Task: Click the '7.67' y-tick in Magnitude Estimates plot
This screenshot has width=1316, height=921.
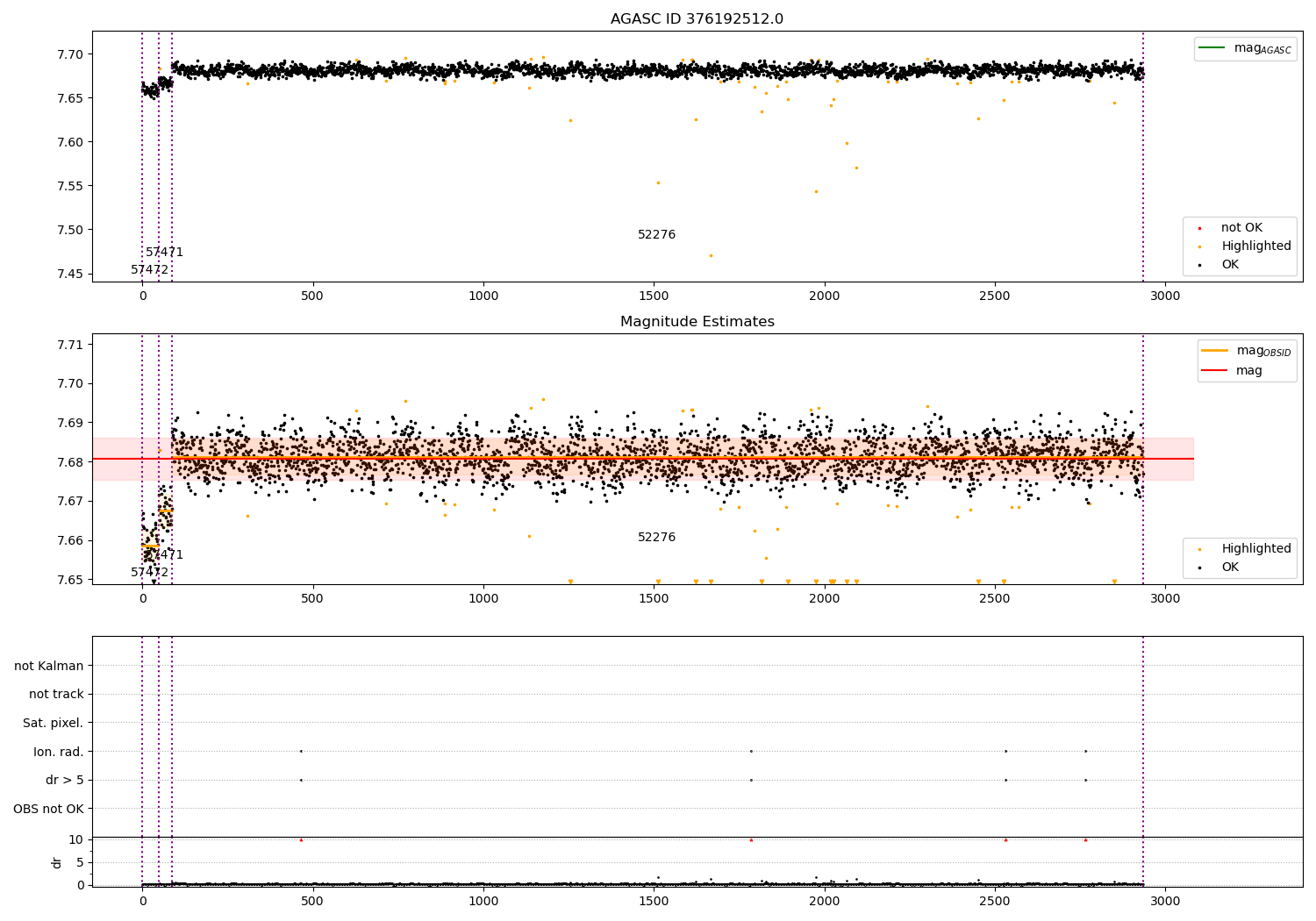Action: click(70, 502)
